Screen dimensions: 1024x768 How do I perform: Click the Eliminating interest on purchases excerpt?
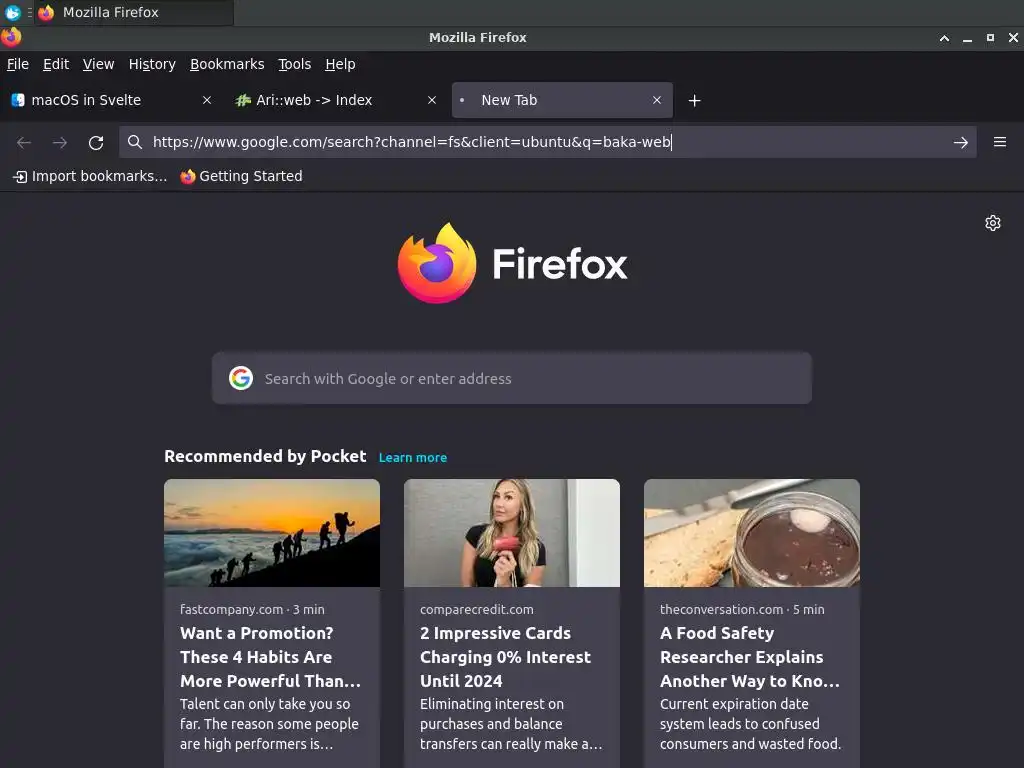point(511,724)
